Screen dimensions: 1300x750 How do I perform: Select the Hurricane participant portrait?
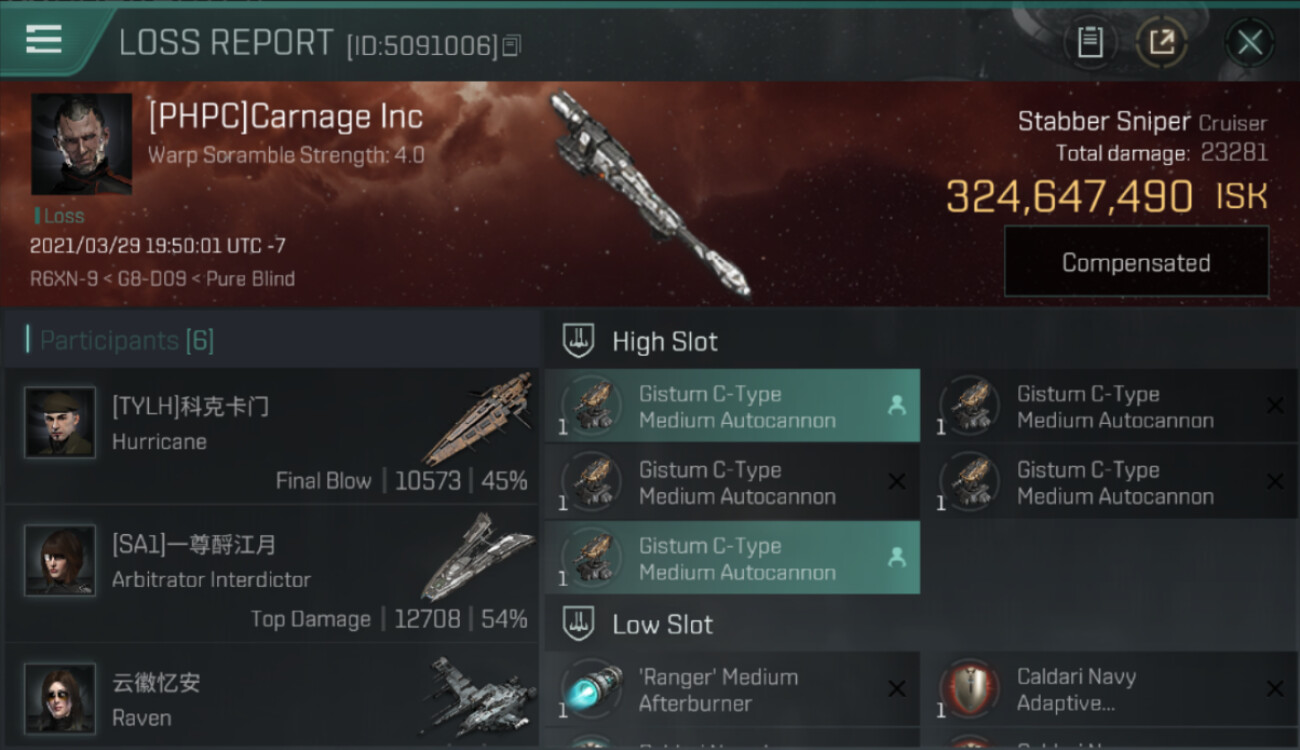(60, 423)
